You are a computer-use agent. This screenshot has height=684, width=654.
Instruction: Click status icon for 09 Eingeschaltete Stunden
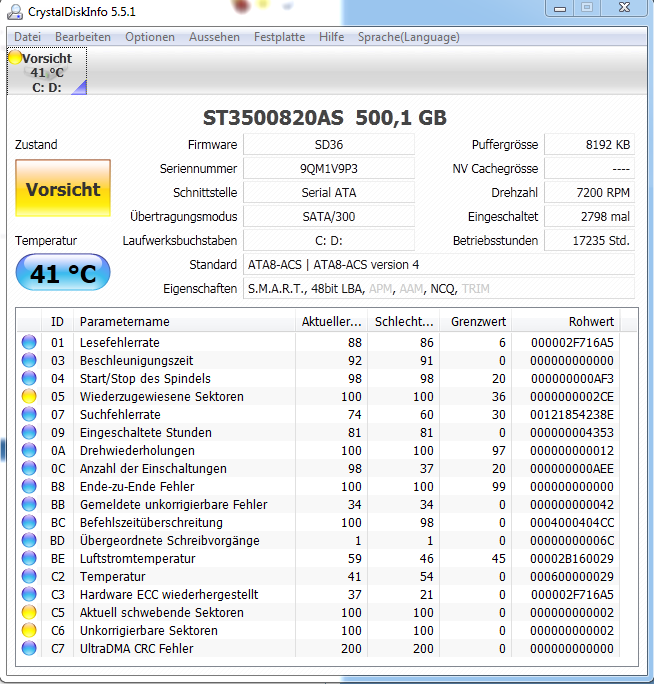click(29, 432)
